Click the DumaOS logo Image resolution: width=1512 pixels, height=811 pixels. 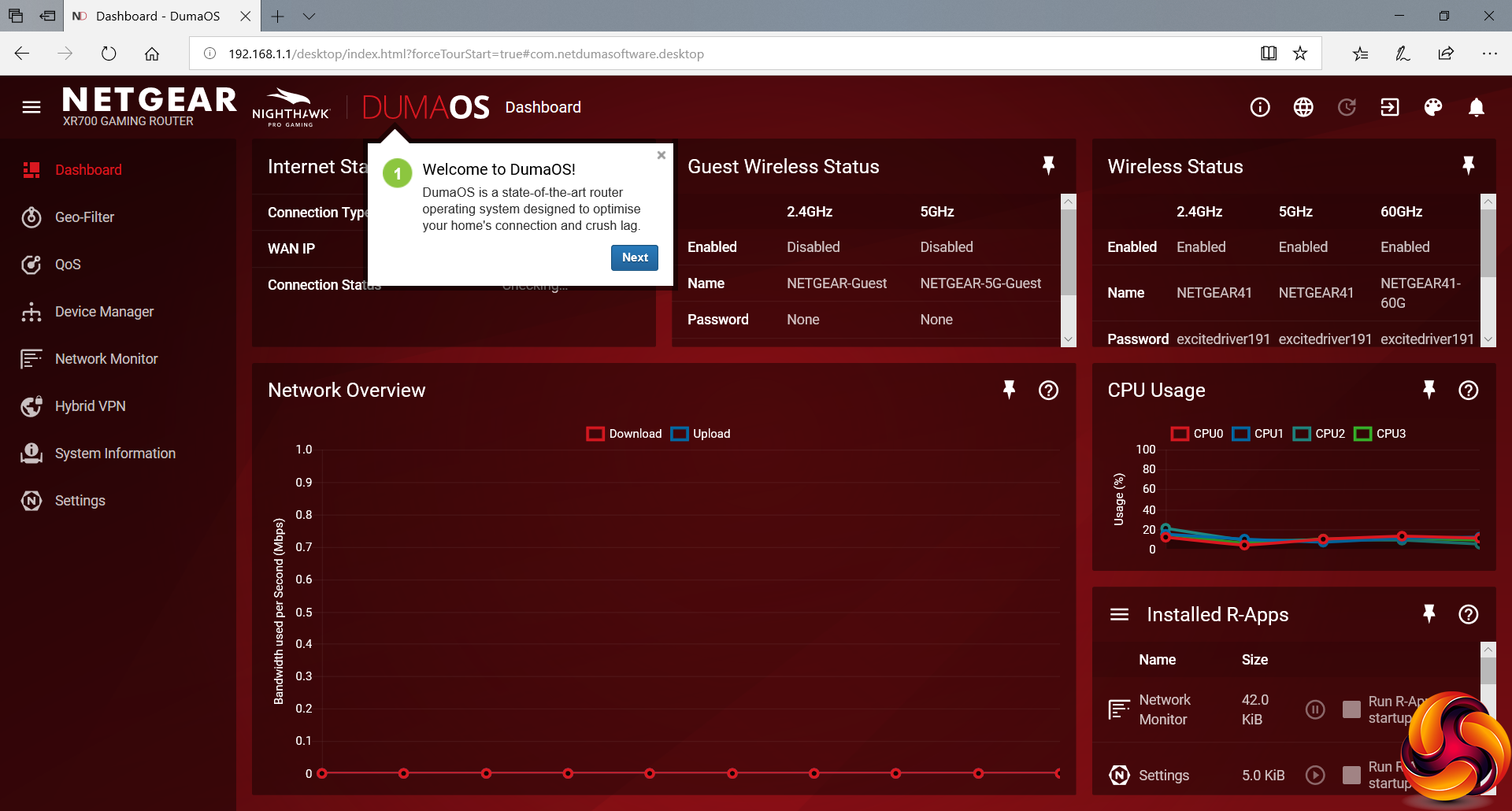click(x=426, y=107)
